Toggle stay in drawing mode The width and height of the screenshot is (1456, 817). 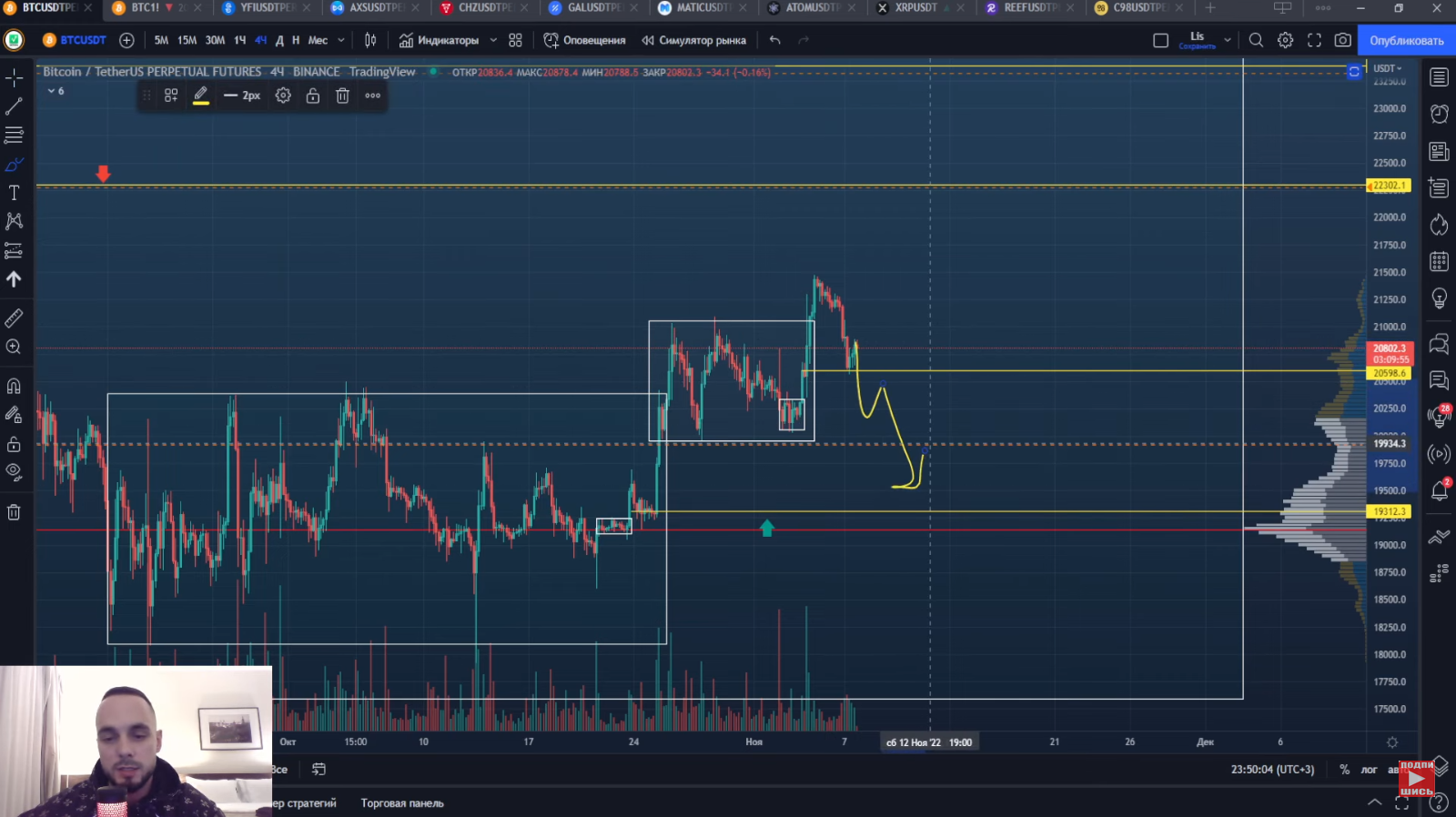click(14, 415)
